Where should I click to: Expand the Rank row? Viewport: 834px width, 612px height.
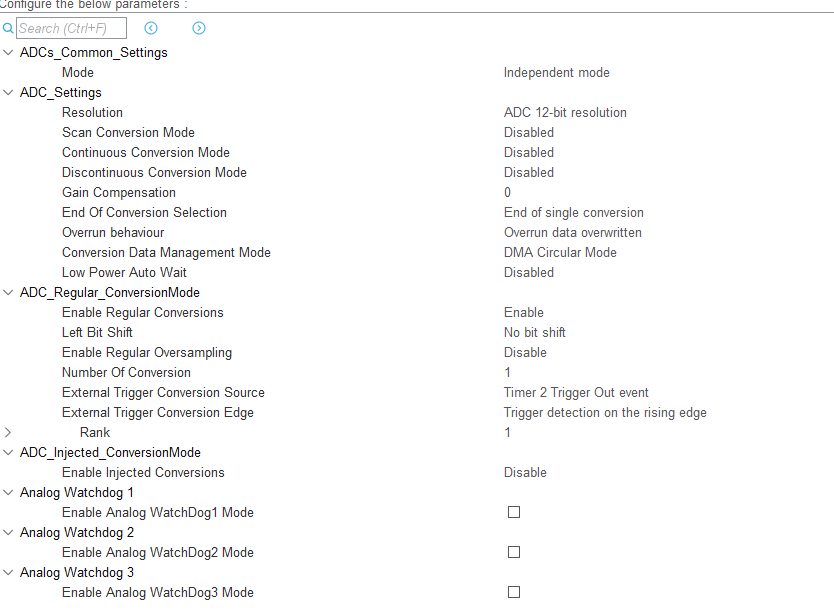coord(9,432)
